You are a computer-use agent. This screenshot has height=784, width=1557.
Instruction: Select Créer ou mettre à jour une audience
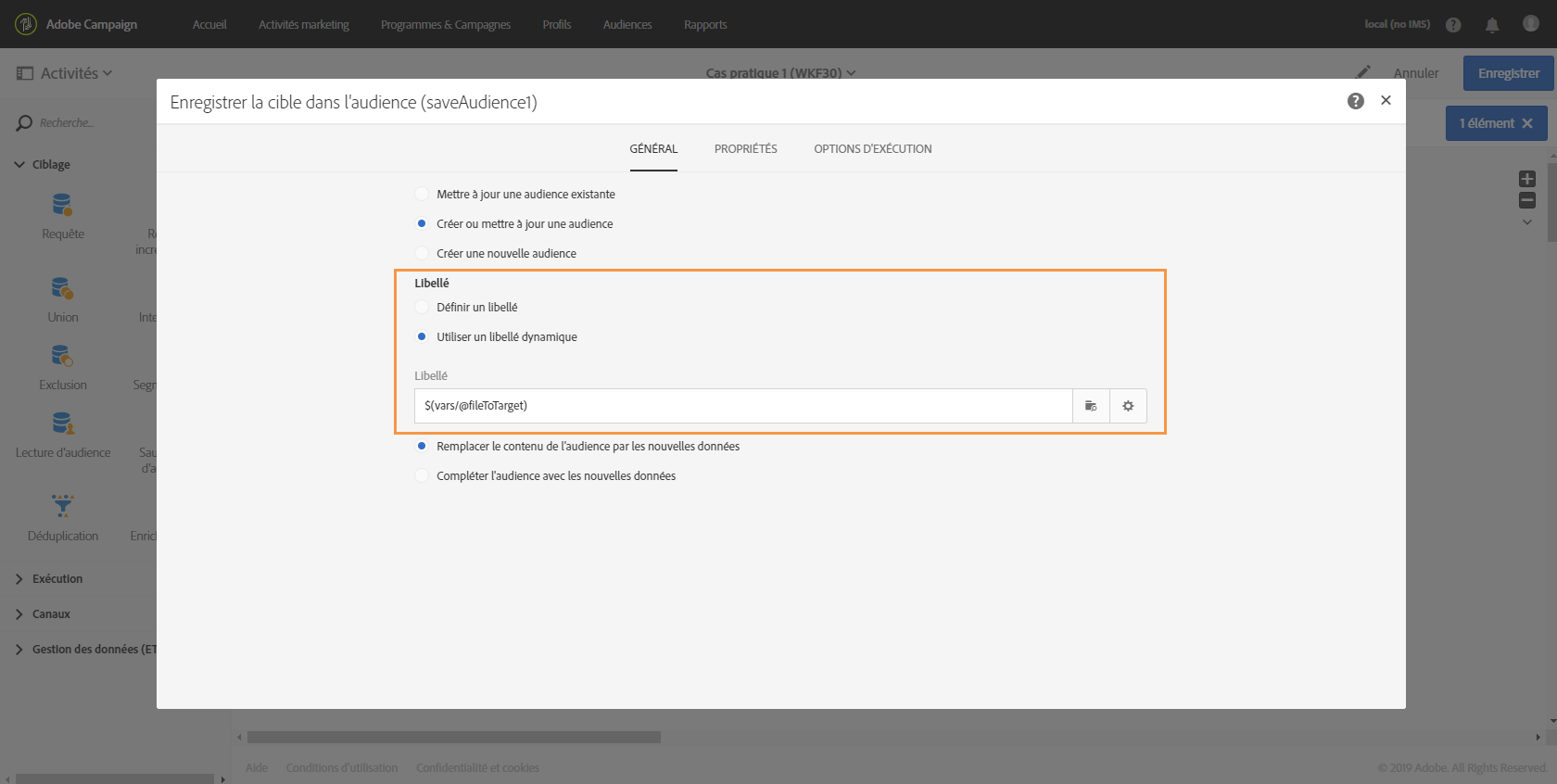(x=422, y=223)
